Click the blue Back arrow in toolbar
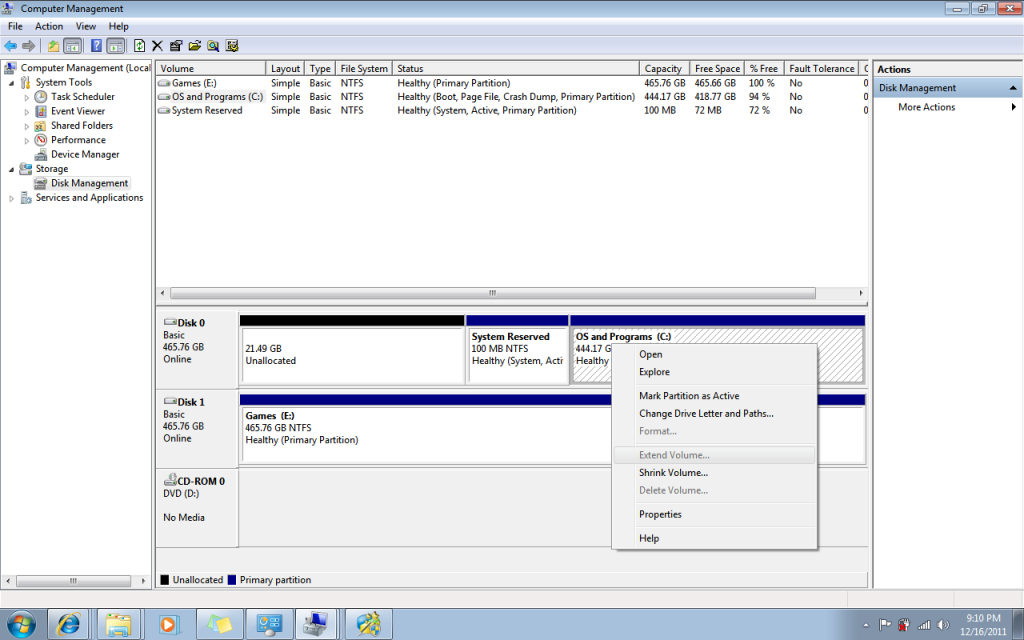Screen dimensions: 1024x640 click(x=10, y=46)
